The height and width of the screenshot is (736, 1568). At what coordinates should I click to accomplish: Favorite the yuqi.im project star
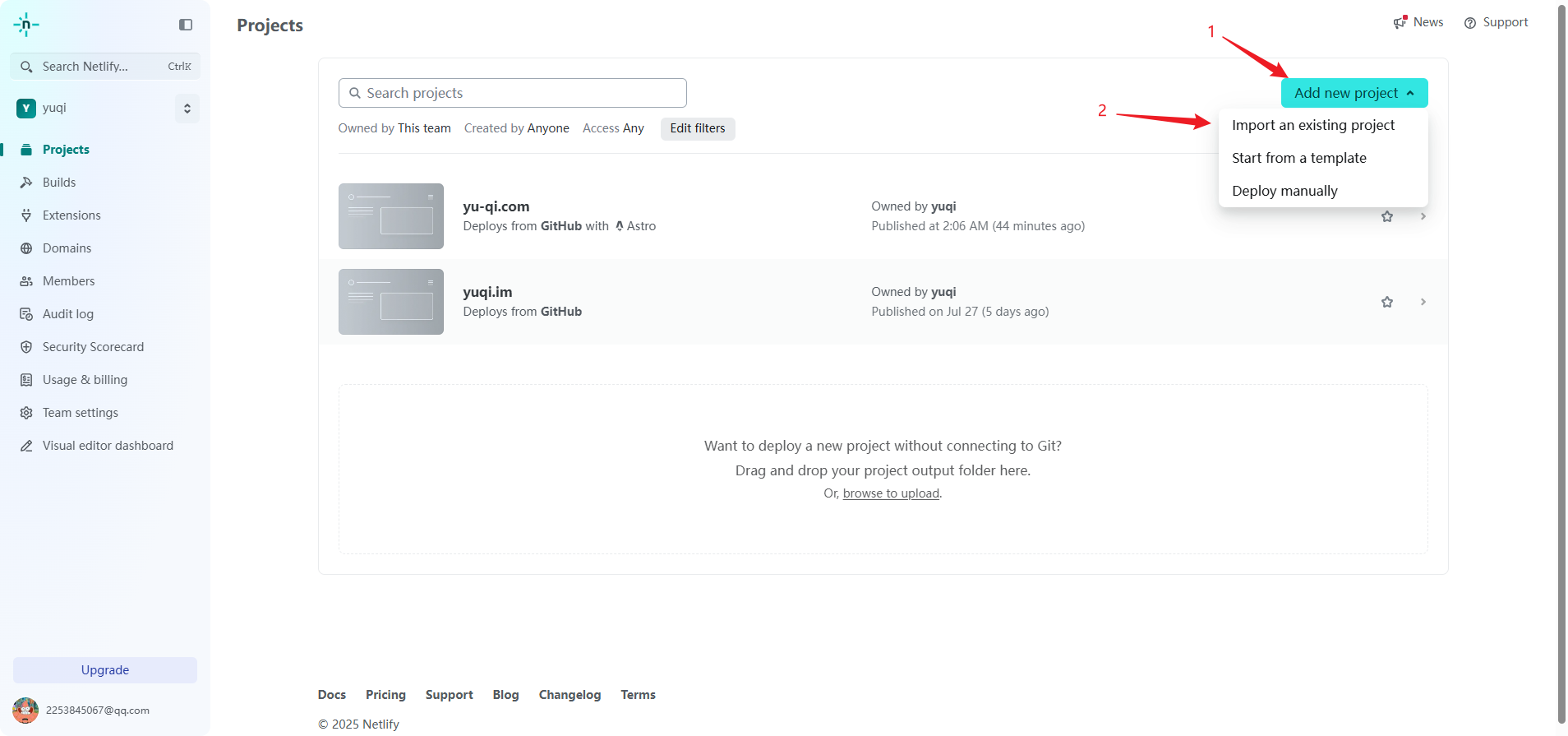point(1387,302)
